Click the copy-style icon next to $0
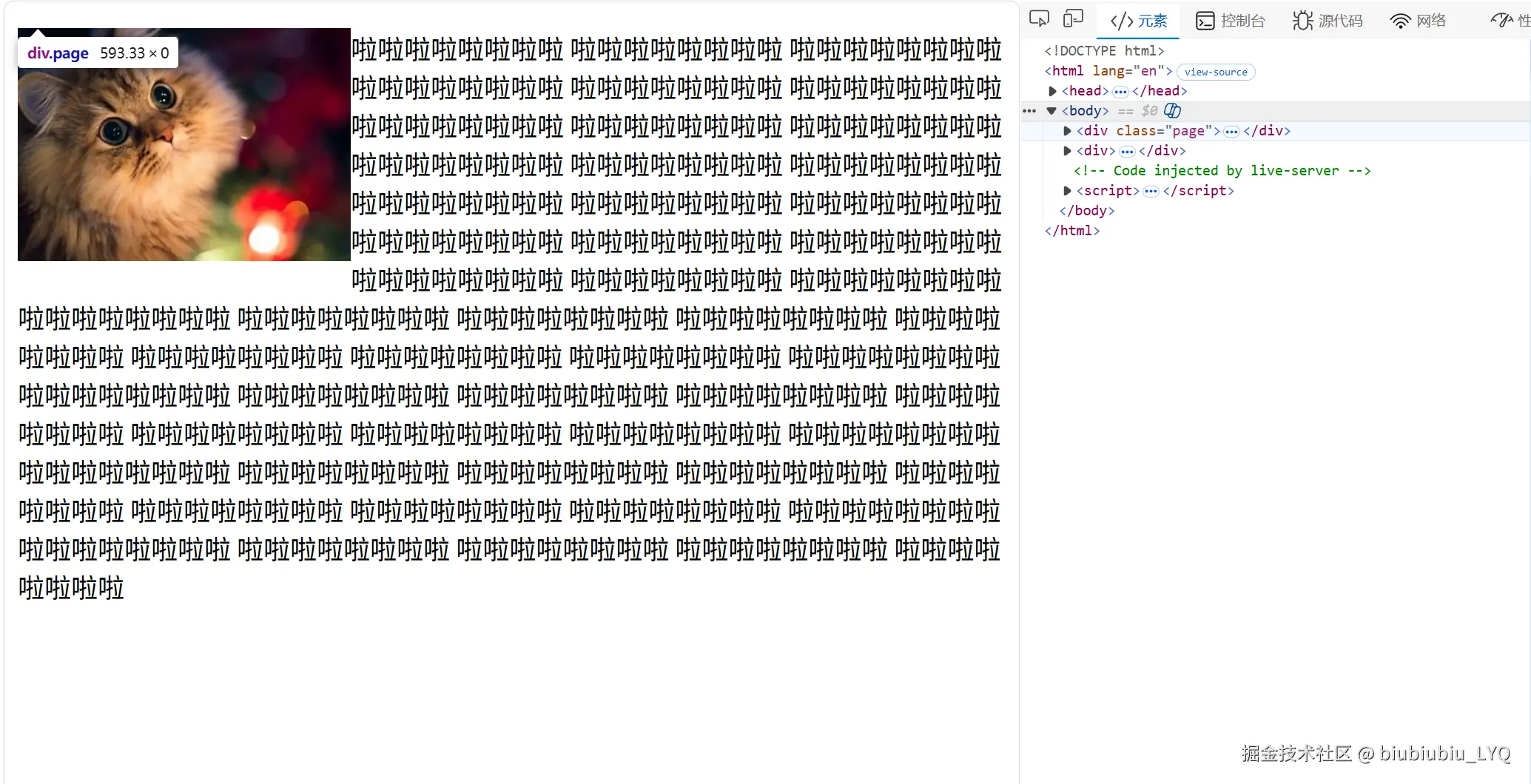This screenshot has height=784, width=1531. pos(1172,111)
